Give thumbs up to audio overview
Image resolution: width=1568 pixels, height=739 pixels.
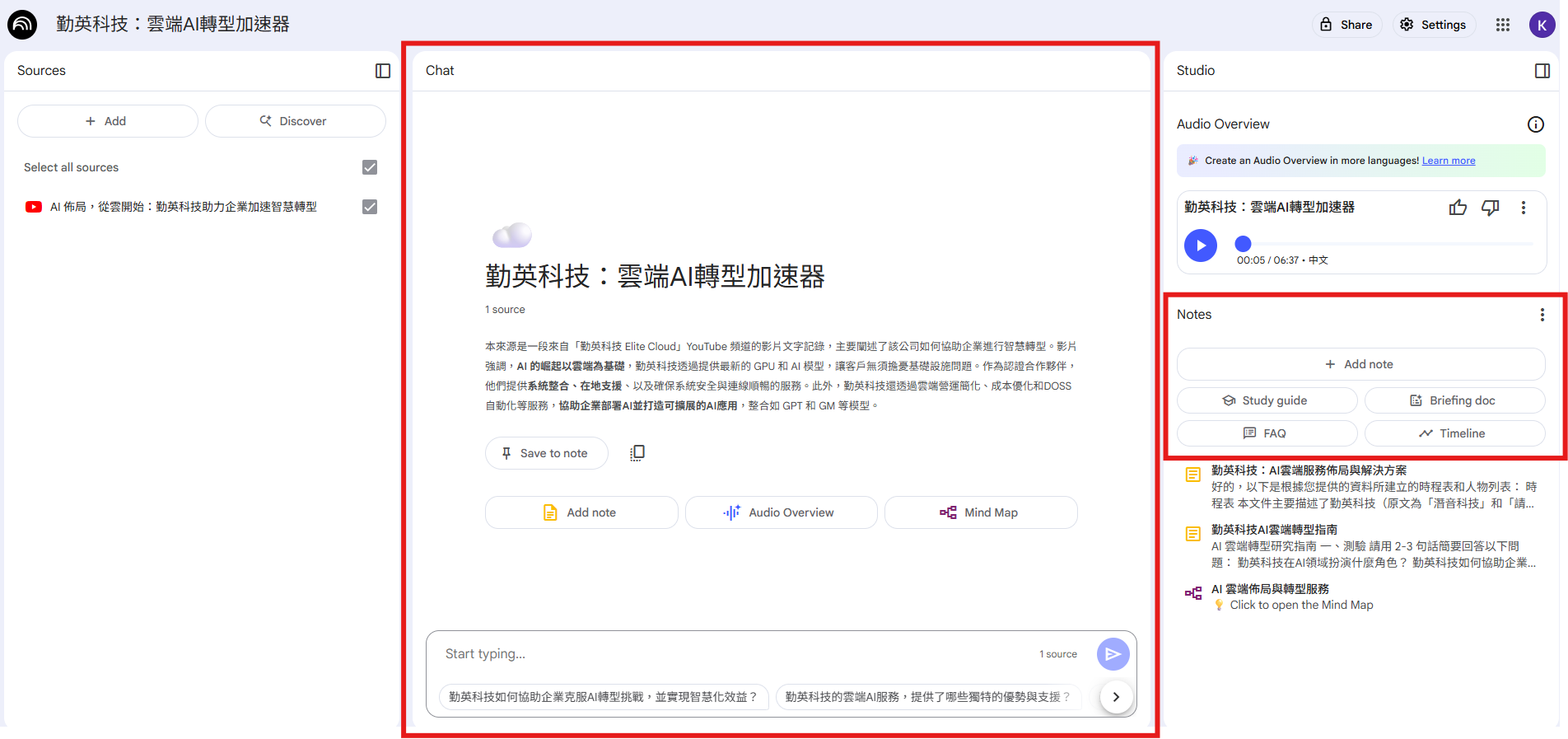pos(1458,208)
